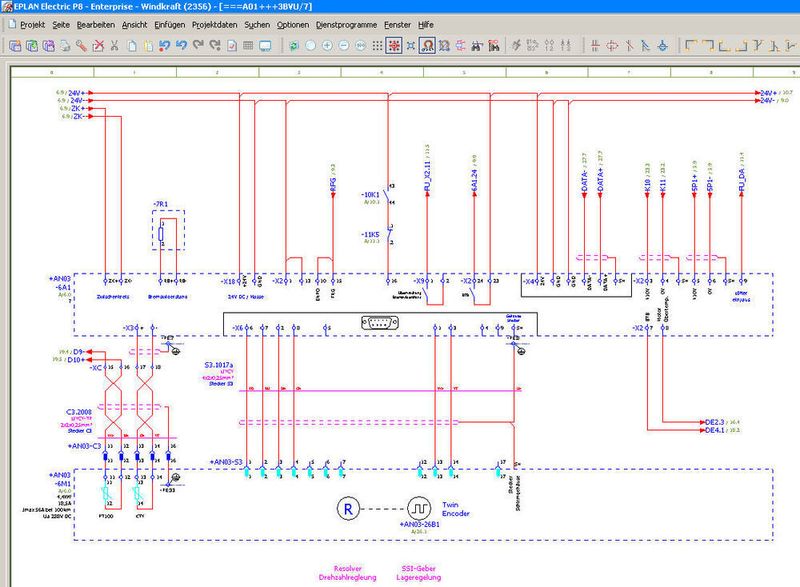Select the upper-left angle connection tool

point(691,45)
